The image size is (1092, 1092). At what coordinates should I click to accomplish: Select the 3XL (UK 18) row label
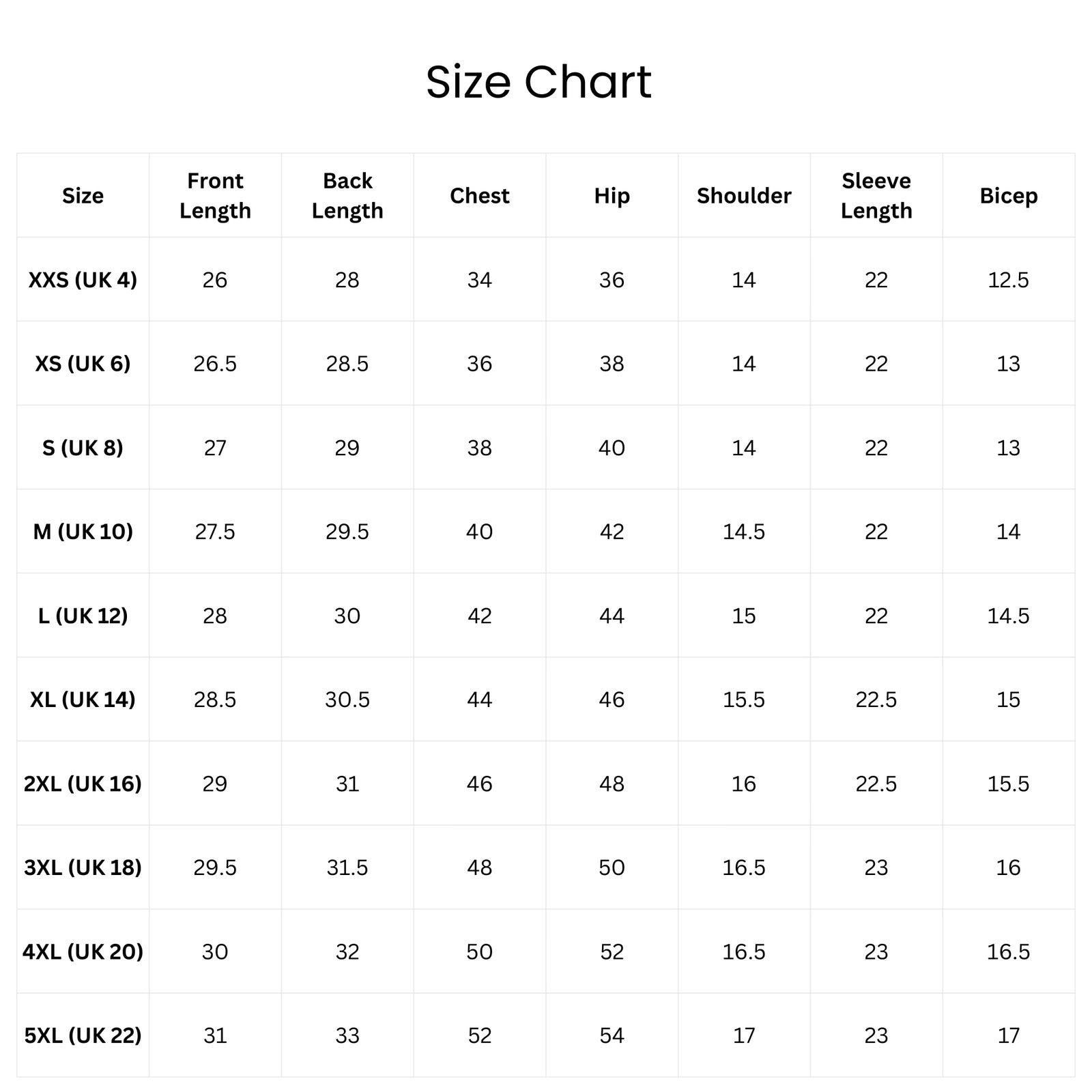point(83,867)
